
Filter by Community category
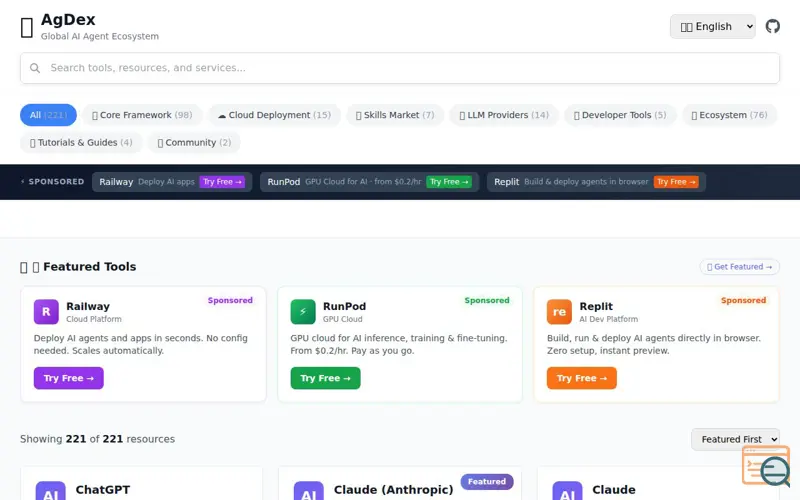coord(194,142)
